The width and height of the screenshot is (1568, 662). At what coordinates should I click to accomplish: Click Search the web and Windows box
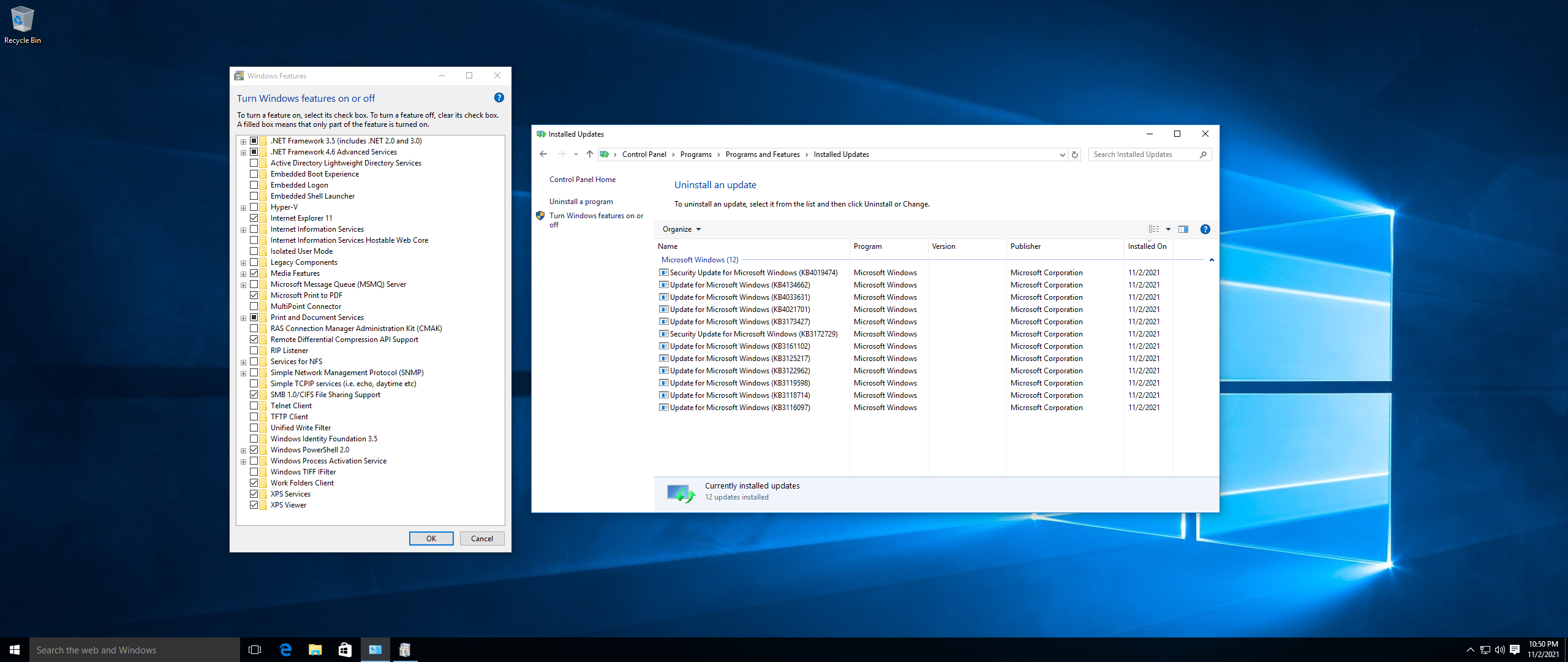(135, 650)
